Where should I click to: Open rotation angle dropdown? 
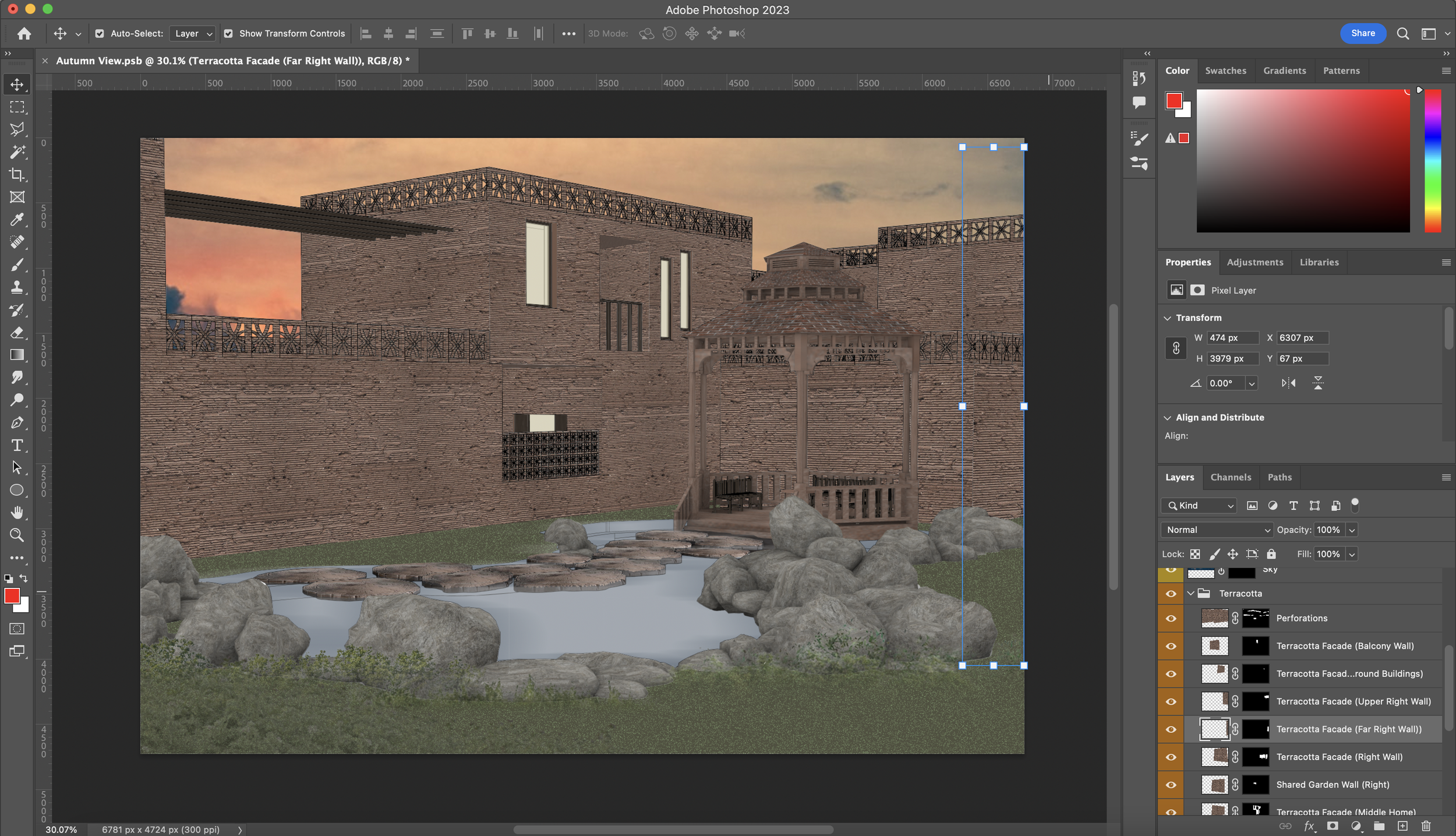click(1252, 383)
